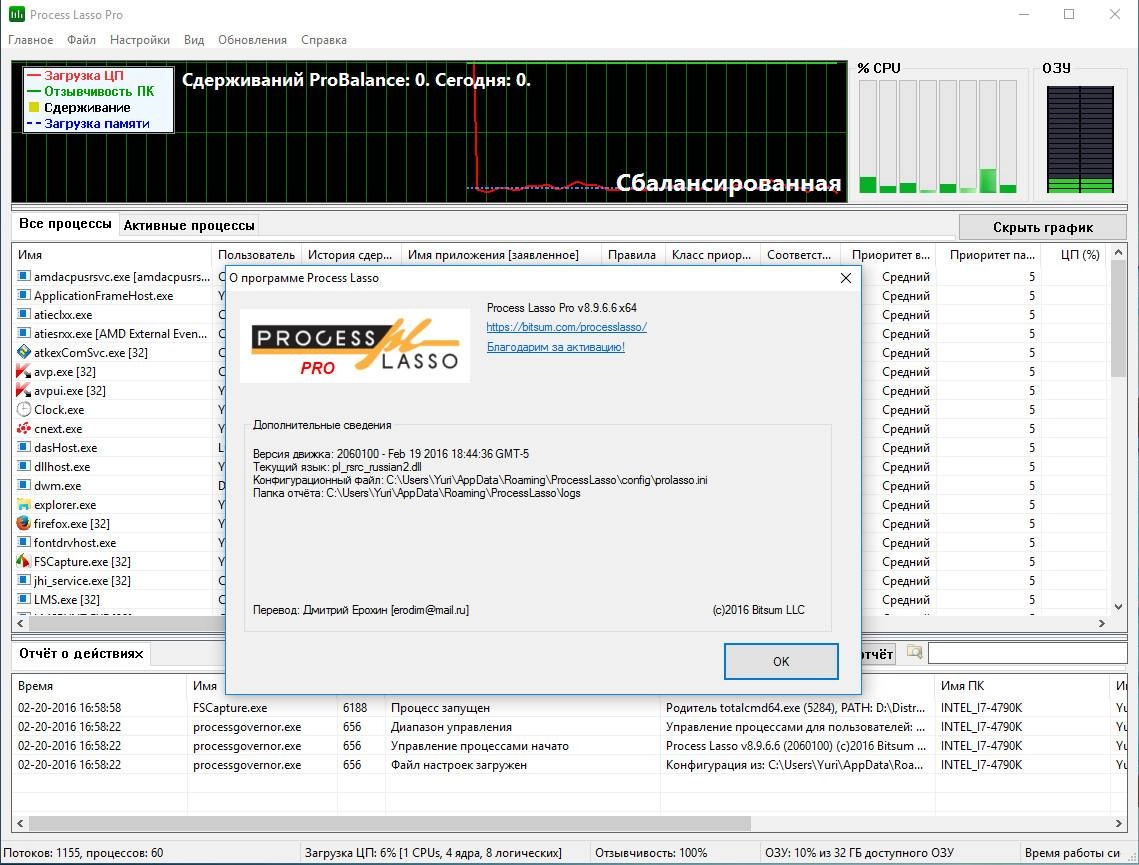Click the cnext.exe red icon
Viewport: 1139px width, 865px height.
(23, 429)
